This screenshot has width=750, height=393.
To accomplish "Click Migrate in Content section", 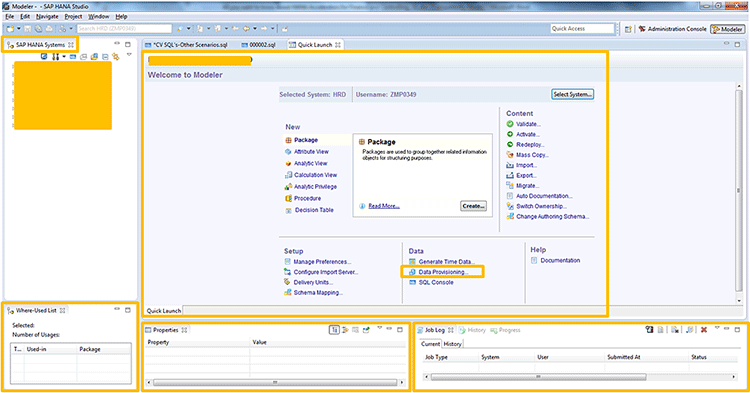I will tap(528, 186).
